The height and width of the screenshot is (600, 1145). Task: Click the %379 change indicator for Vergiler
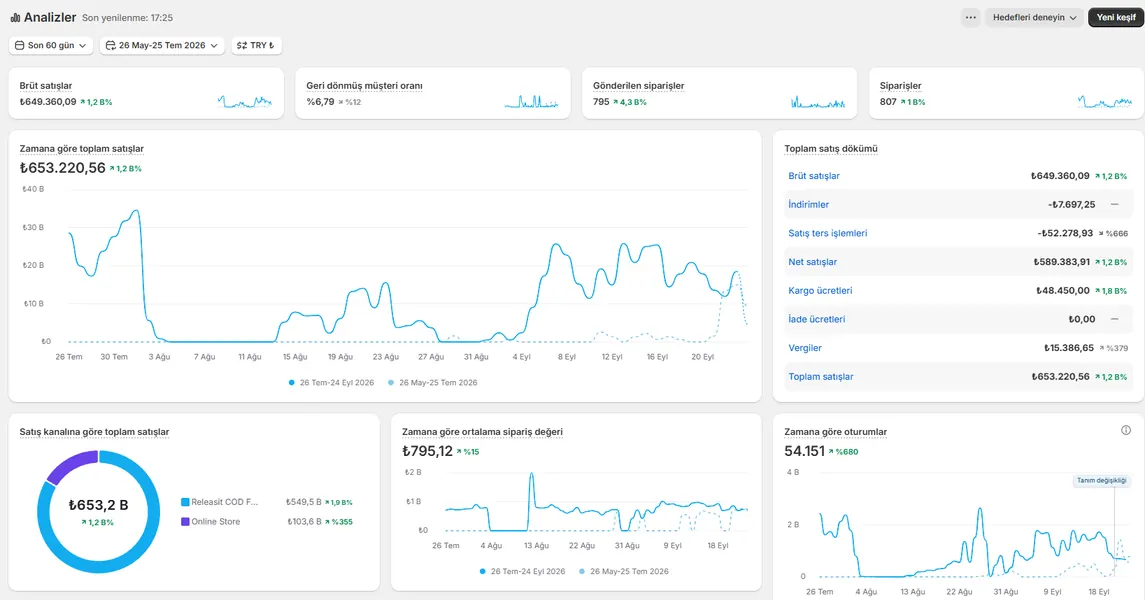(x=1113, y=348)
